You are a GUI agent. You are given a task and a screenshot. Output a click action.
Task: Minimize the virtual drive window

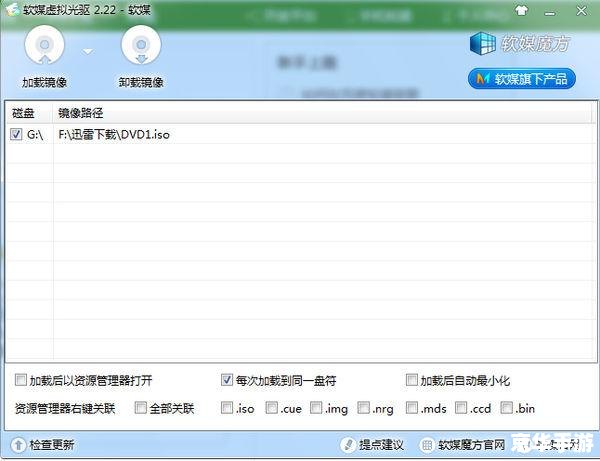(x=550, y=13)
